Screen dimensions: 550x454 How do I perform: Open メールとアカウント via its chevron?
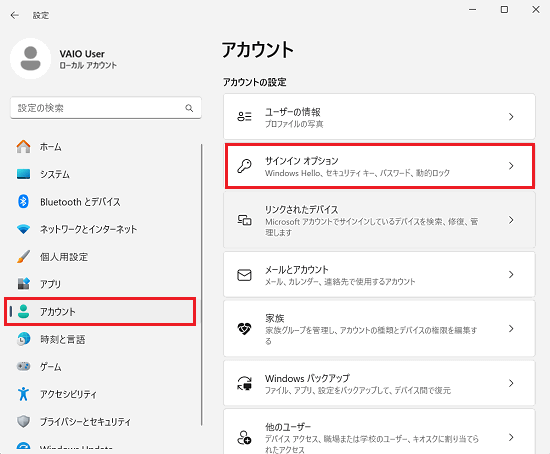point(511,274)
